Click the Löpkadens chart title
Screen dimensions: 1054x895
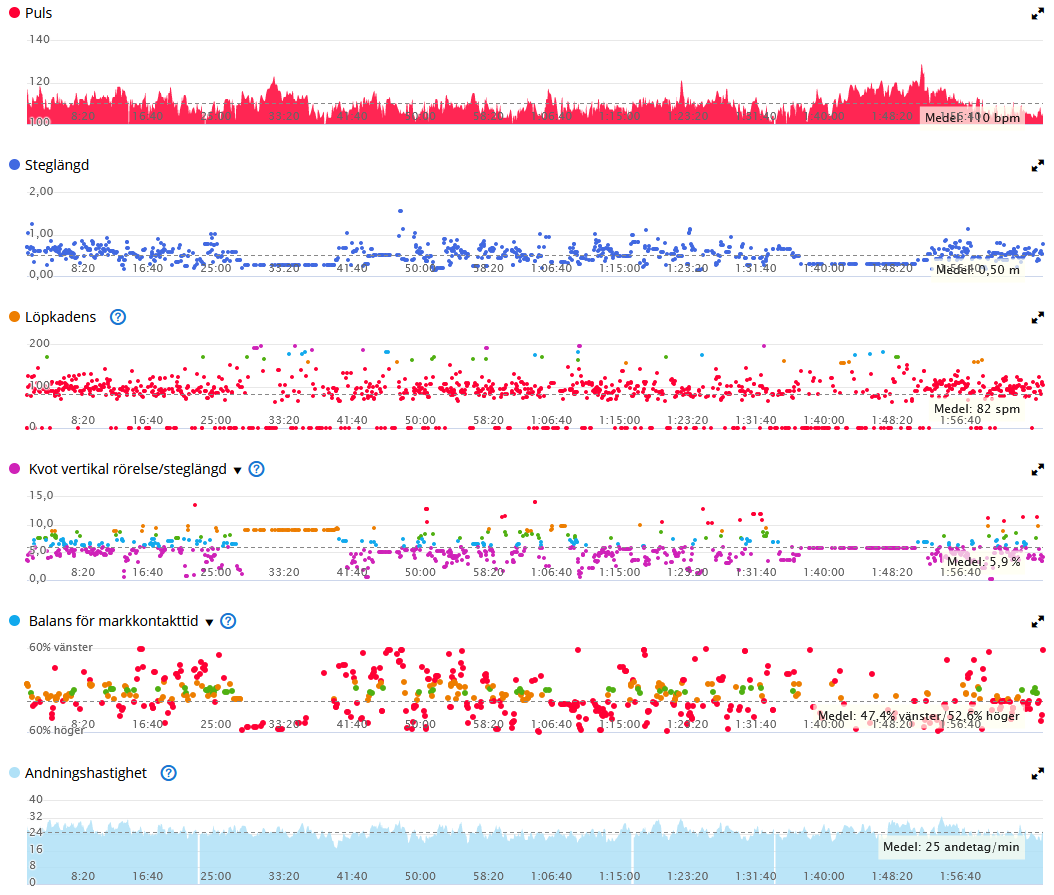point(60,317)
